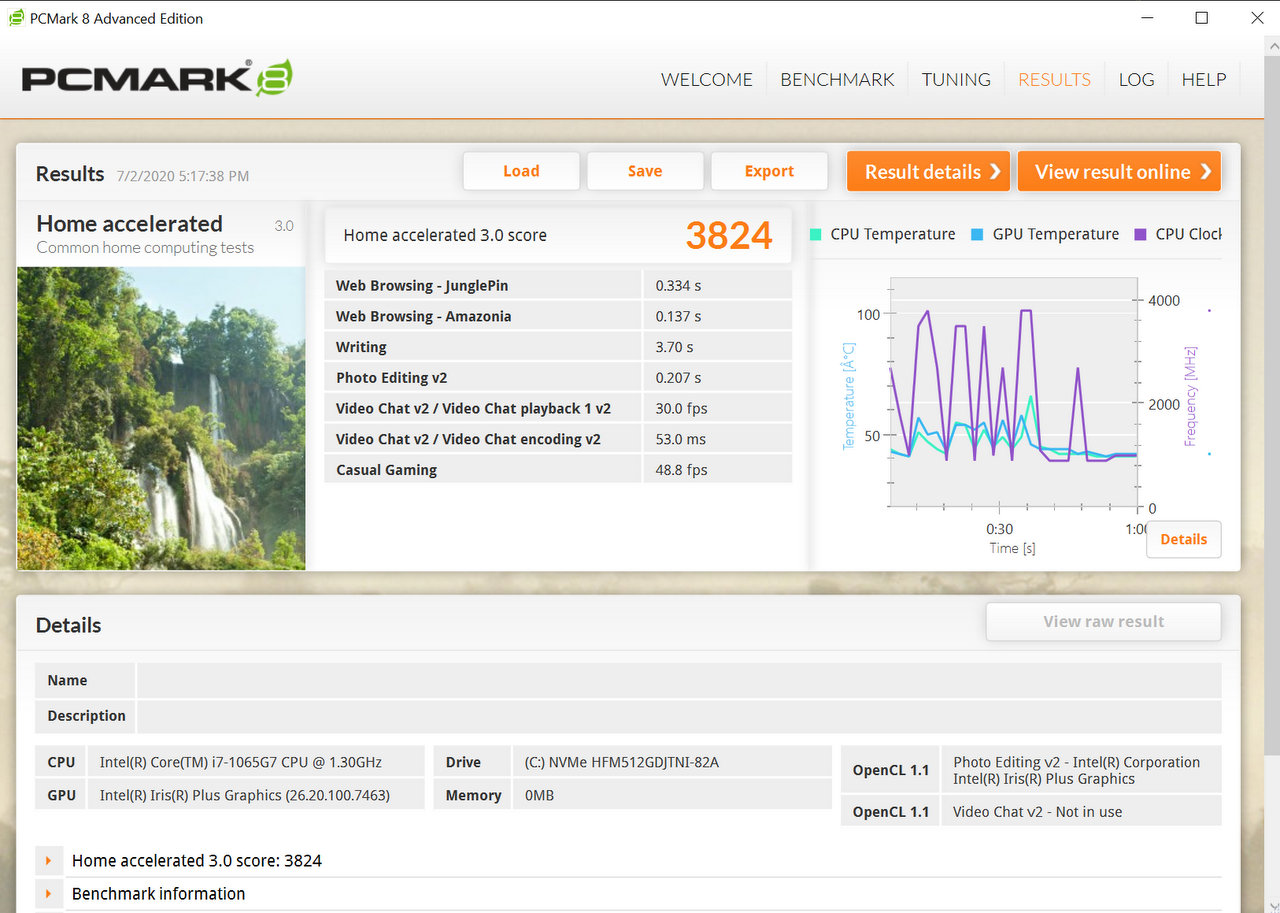
Task: Click the Home accelerated heading
Action: [x=130, y=224]
